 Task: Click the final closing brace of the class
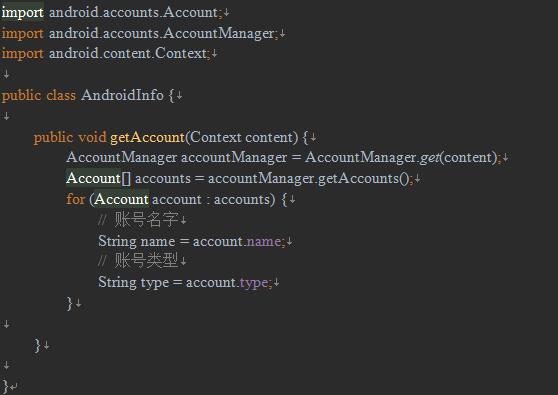tap(5, 386)
